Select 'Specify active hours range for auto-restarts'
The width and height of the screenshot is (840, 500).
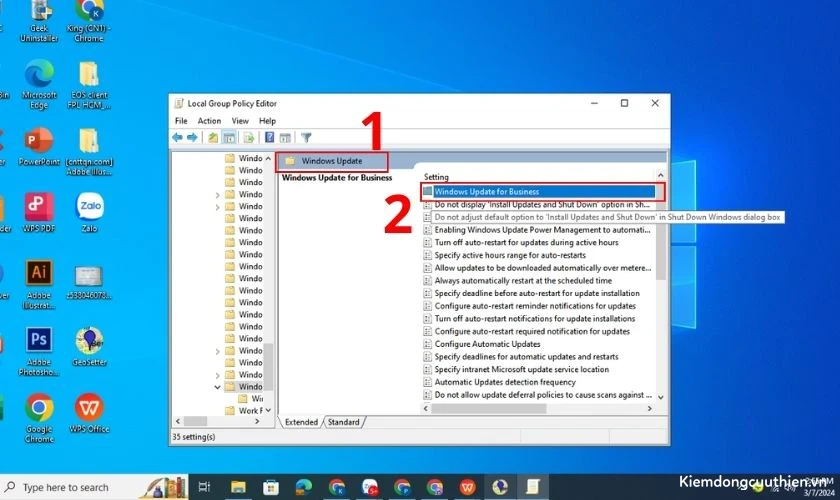click(x=505, y=256)
